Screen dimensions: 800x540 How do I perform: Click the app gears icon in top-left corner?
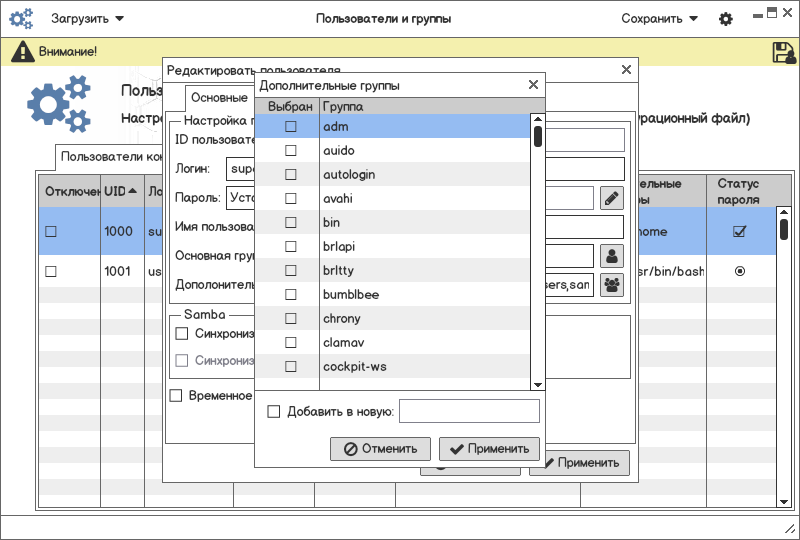pyautogui.click(x=21, y=19)
